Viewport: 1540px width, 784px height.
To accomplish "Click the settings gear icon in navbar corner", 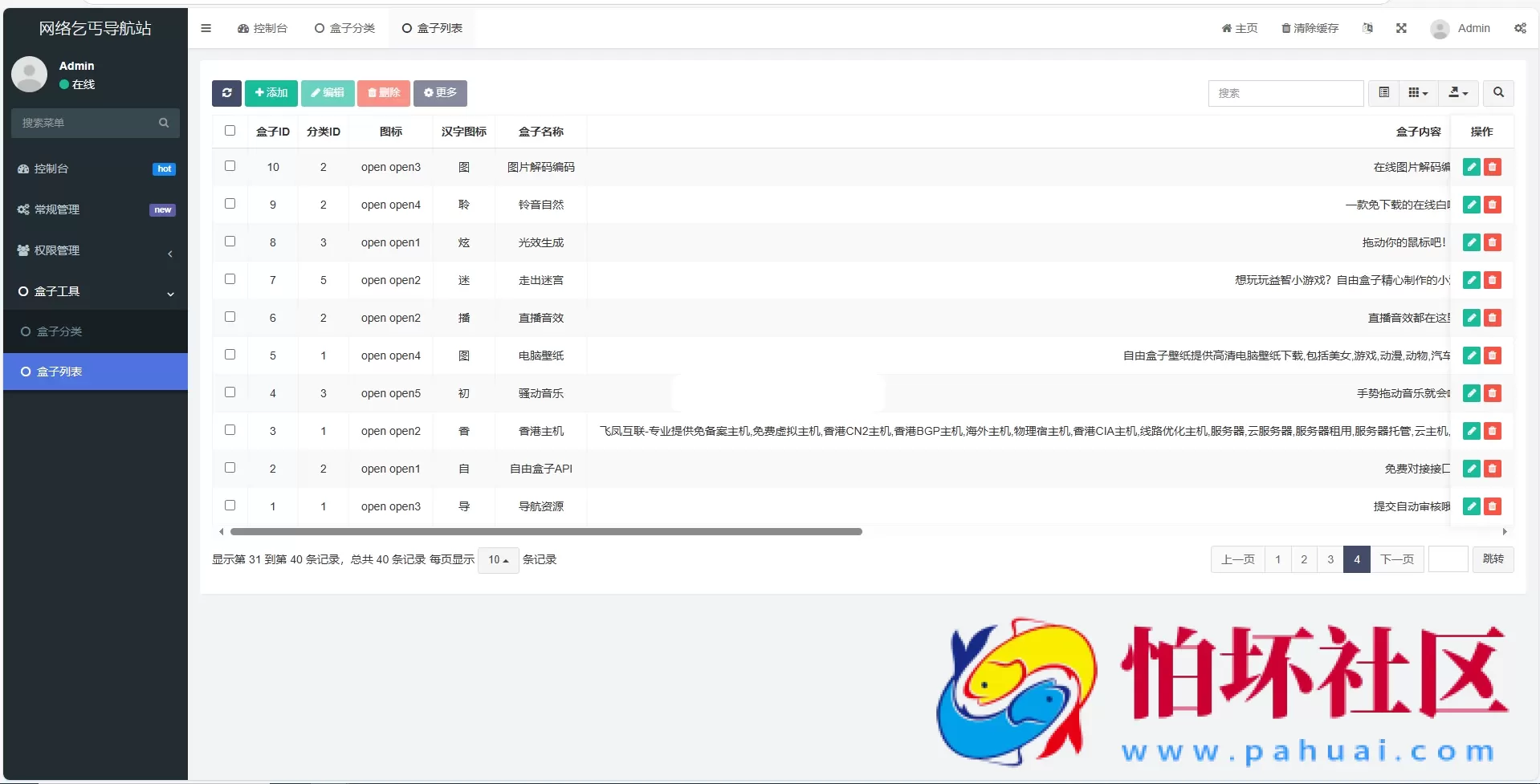I will point(1519,28).
